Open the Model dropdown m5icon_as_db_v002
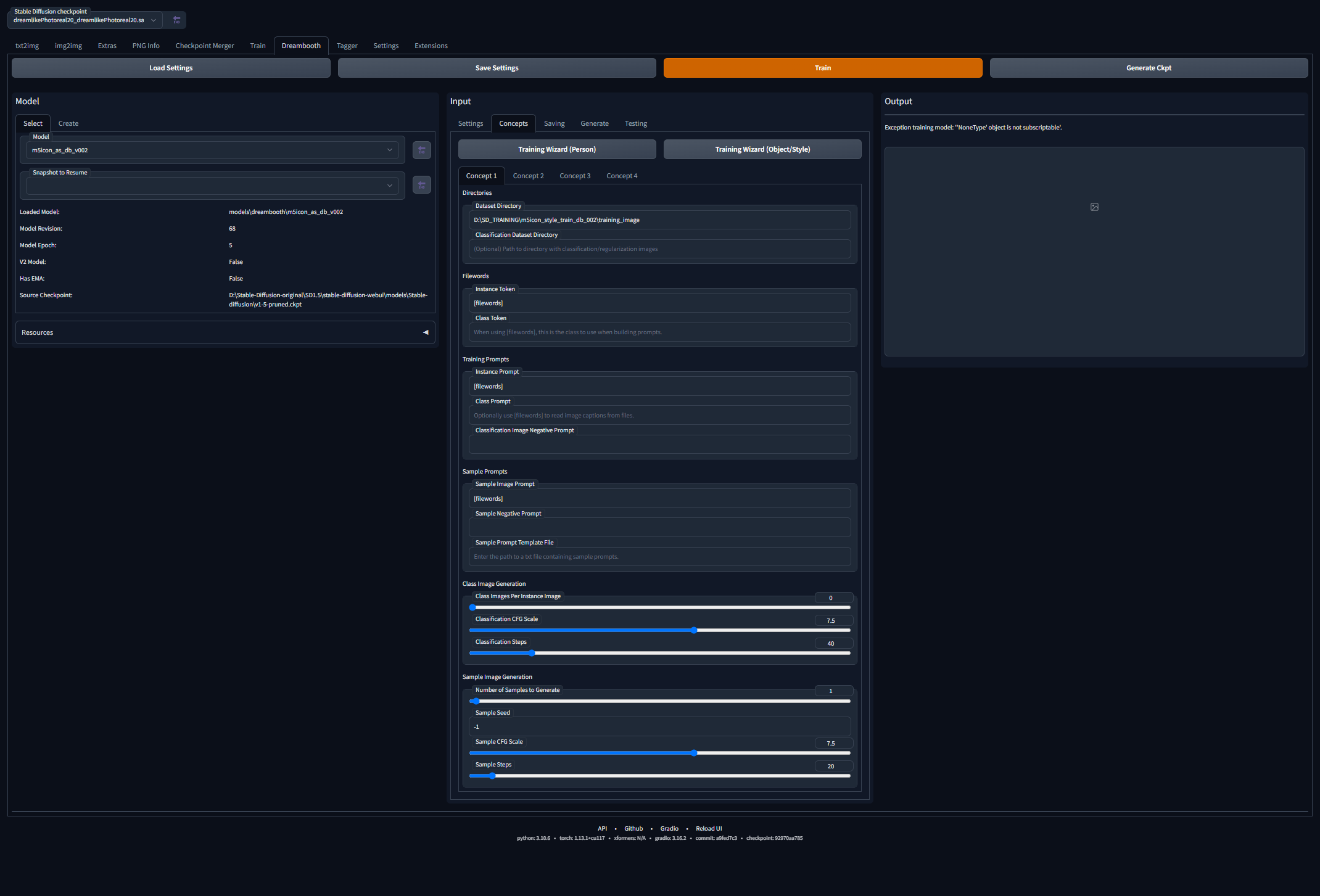The width and height of the screenshot is (1320, 896). [212, 150]
